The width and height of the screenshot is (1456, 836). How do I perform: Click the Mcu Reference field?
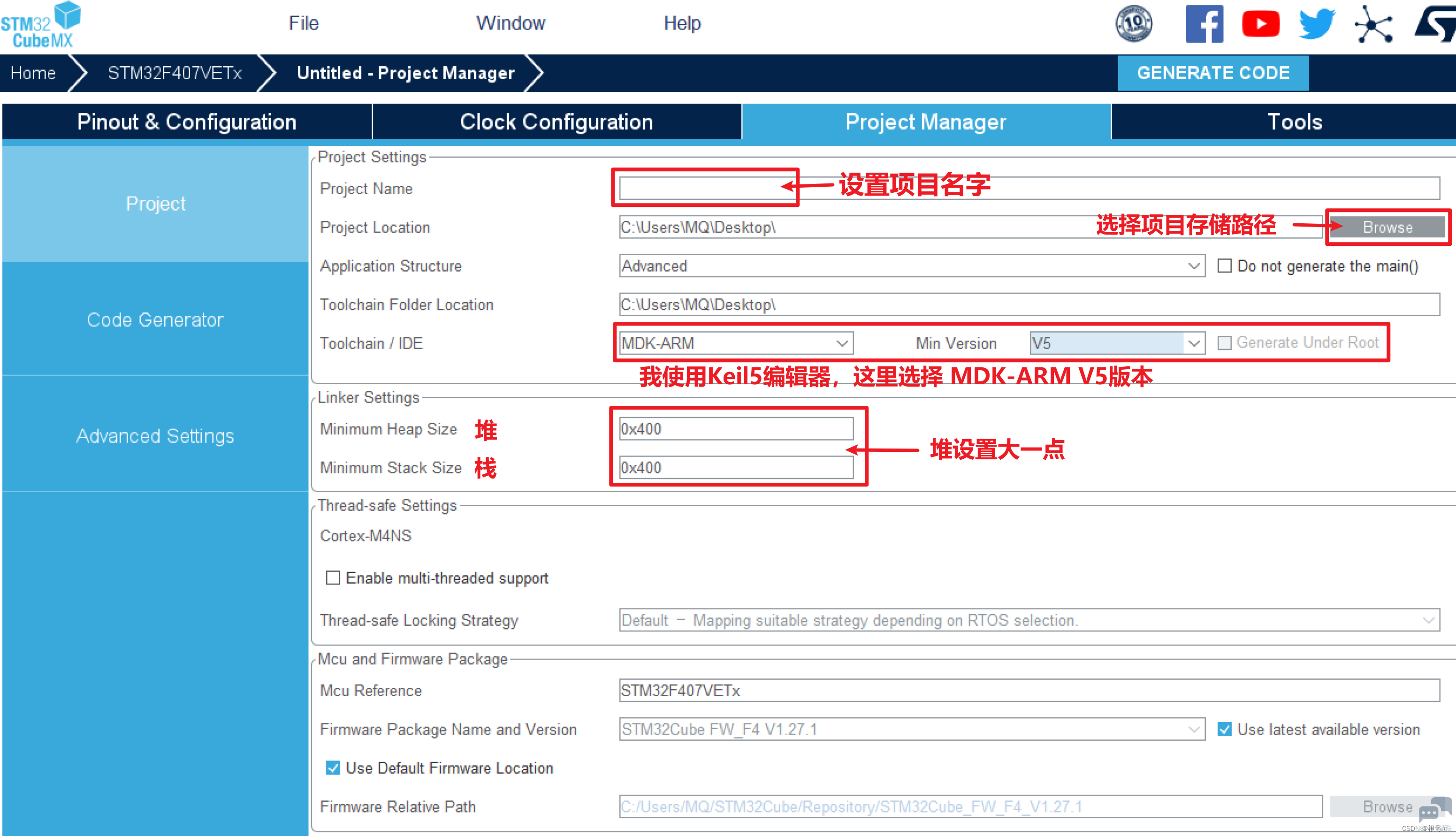[x=1029, y=690]
